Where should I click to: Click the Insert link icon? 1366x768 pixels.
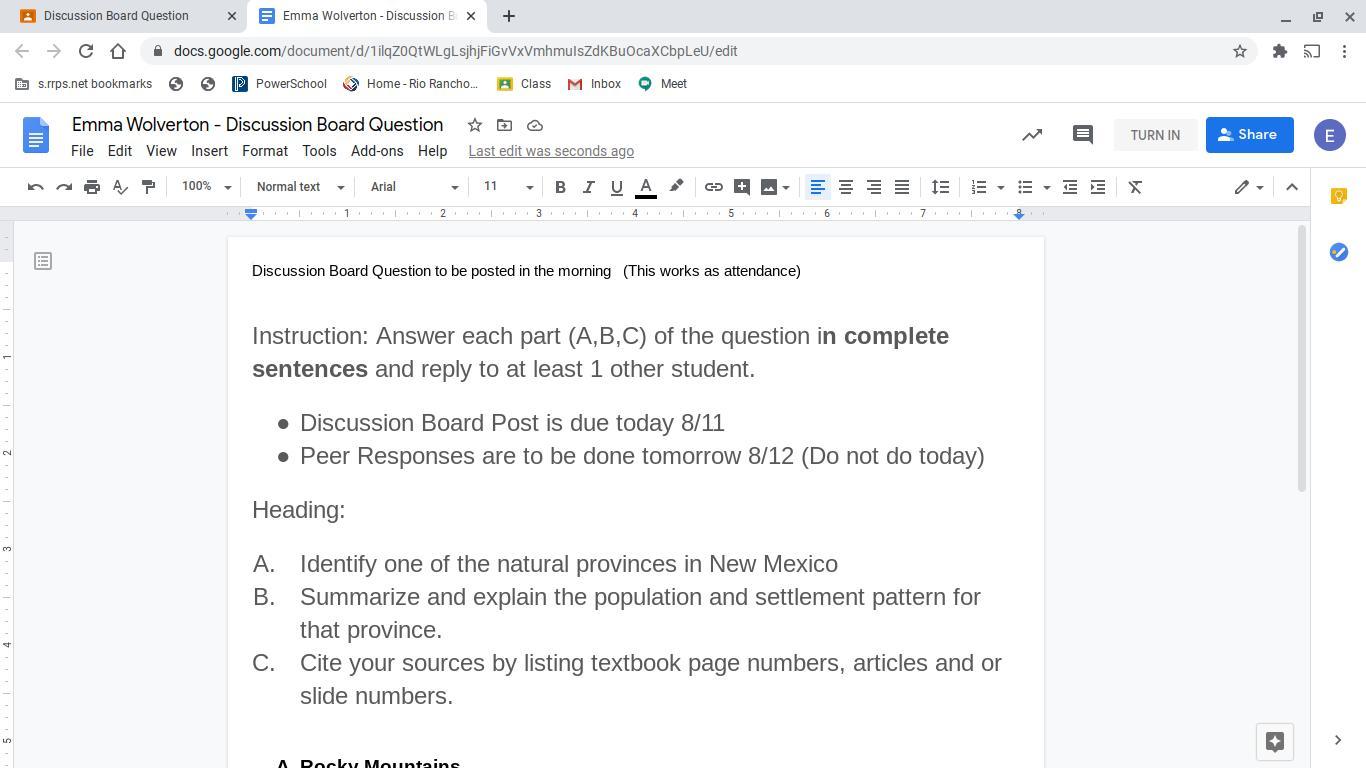713,187
